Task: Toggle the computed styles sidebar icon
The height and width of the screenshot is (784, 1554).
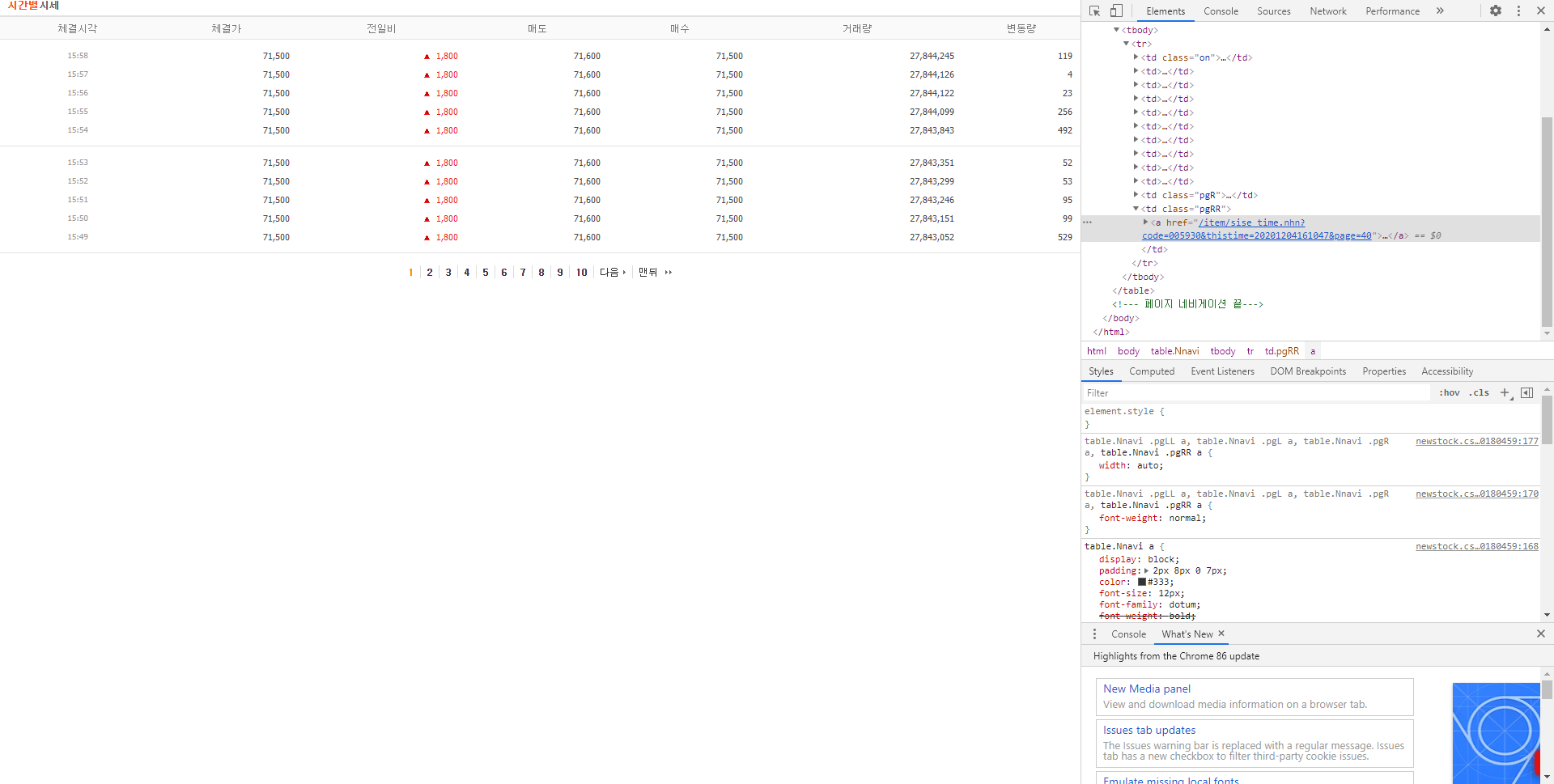Action: click(1527, 393)
